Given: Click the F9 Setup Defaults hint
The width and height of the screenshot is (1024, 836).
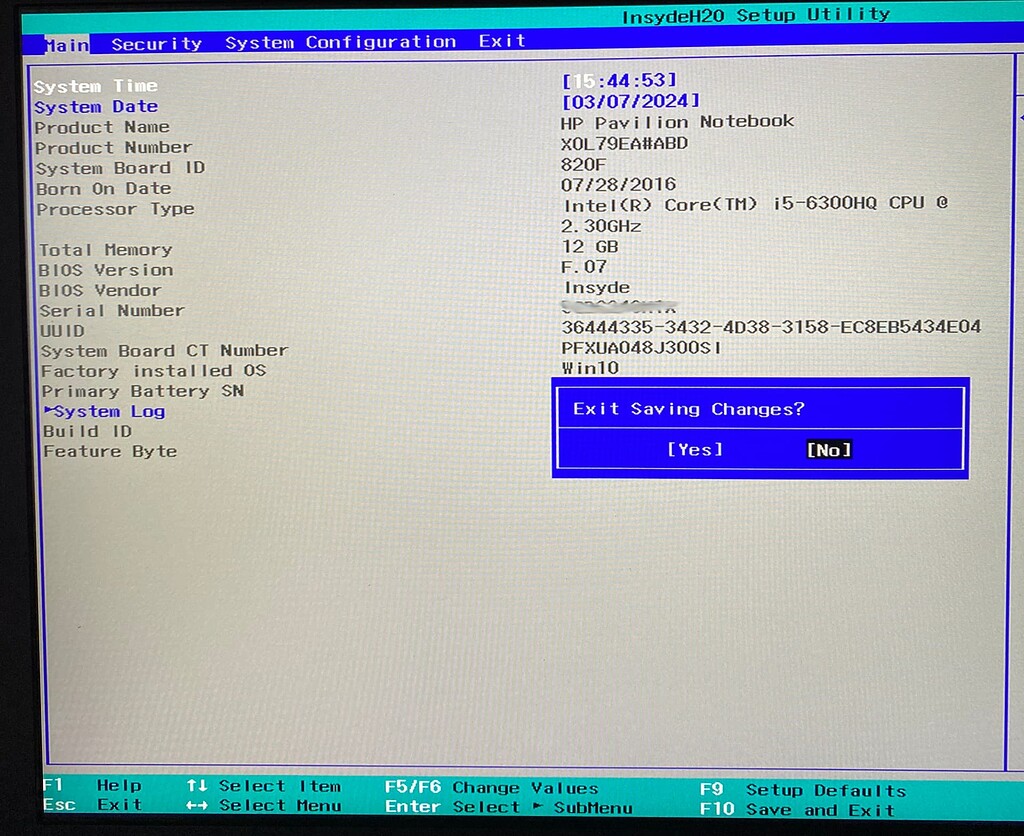Looking at the screenshot, I should click(803, 790).
